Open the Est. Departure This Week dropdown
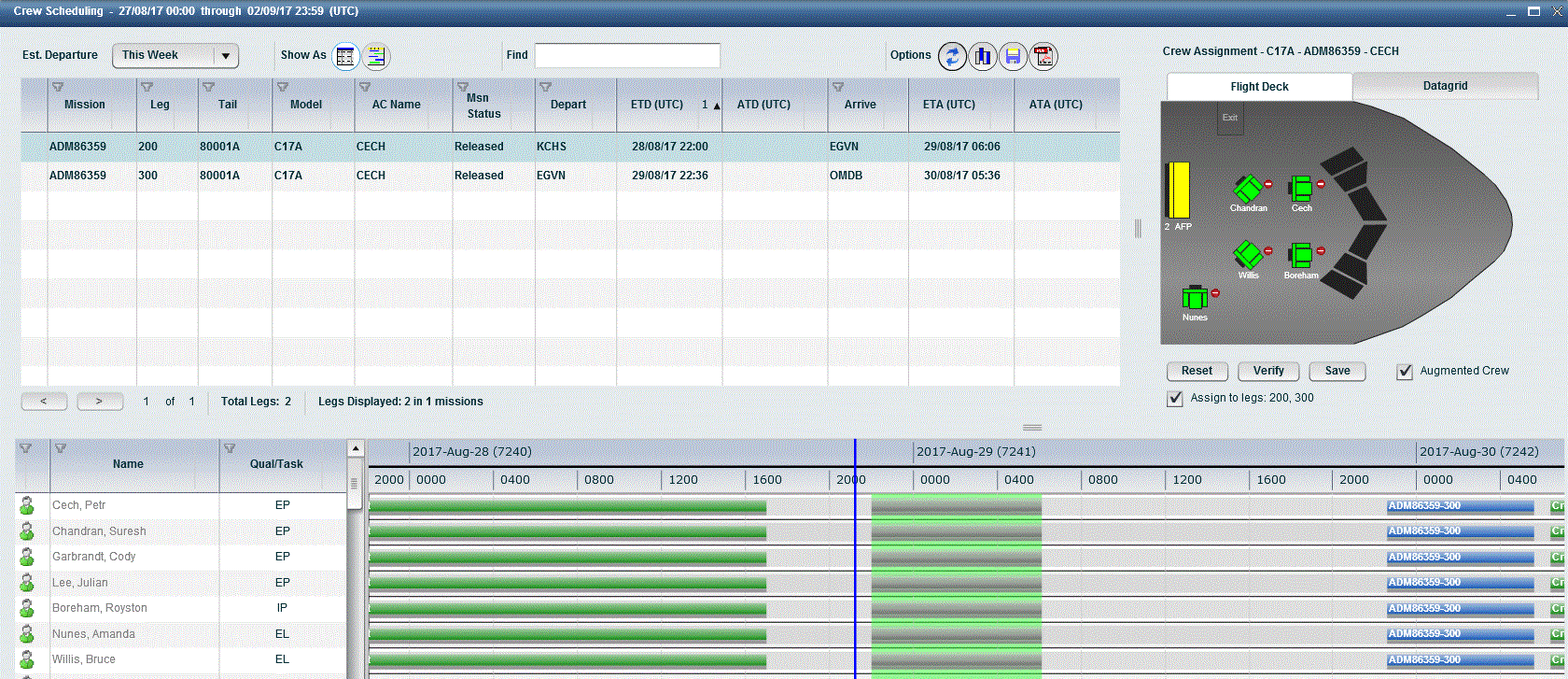Image resolution: width=1568 pixels, height=679 pixels. click(175, 56)
